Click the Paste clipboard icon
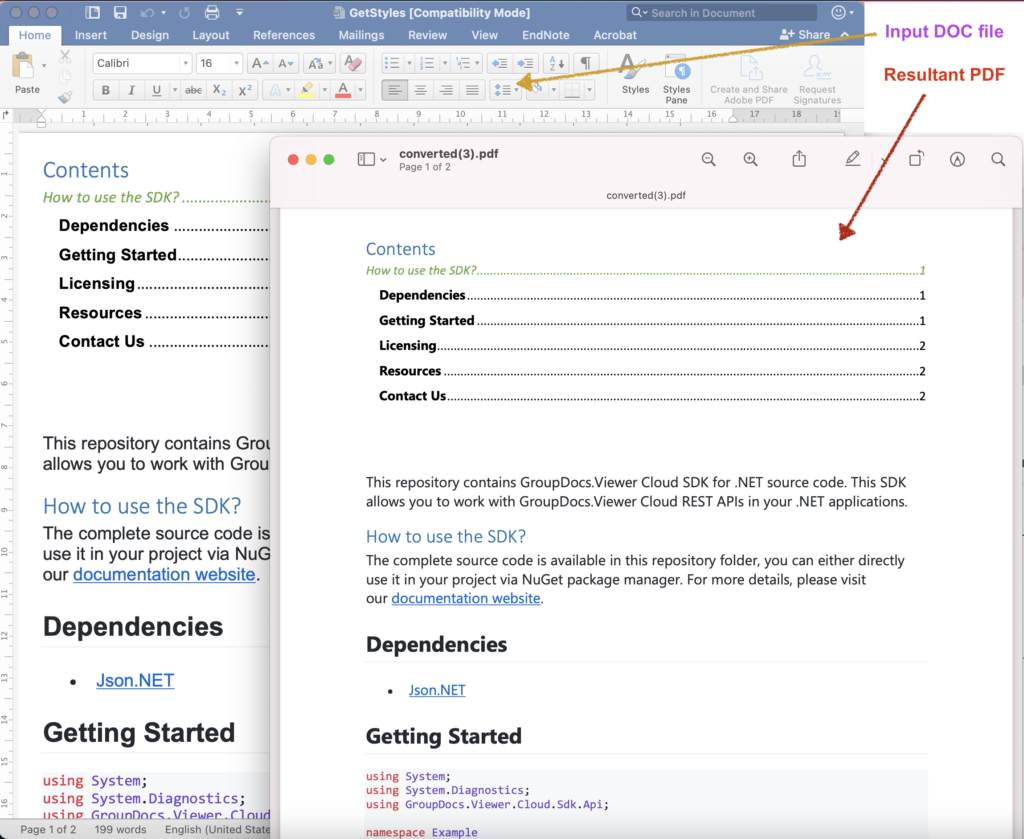The height and width of the screenshot is (839, 1024). pos(24,66)
